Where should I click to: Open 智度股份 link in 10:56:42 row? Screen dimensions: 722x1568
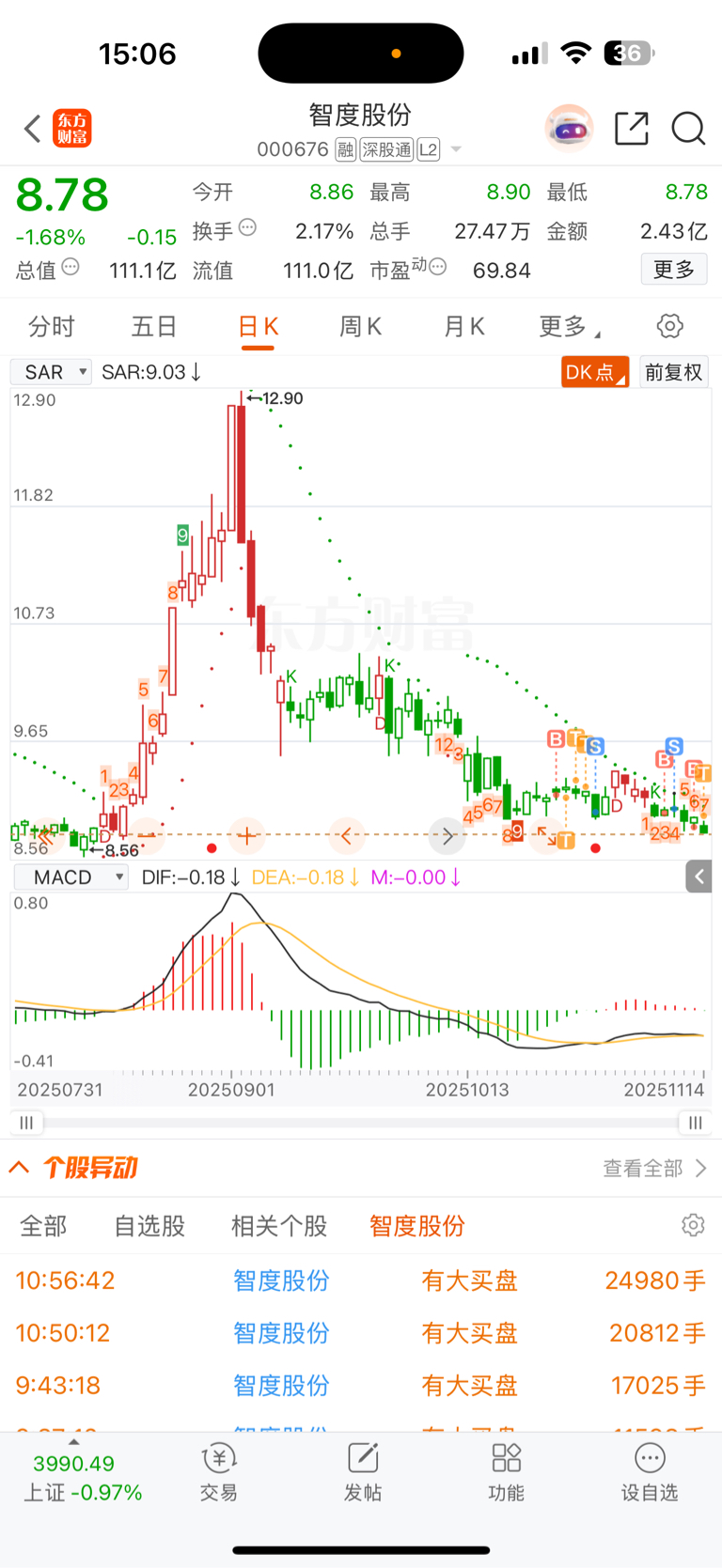pos(281,1281)
